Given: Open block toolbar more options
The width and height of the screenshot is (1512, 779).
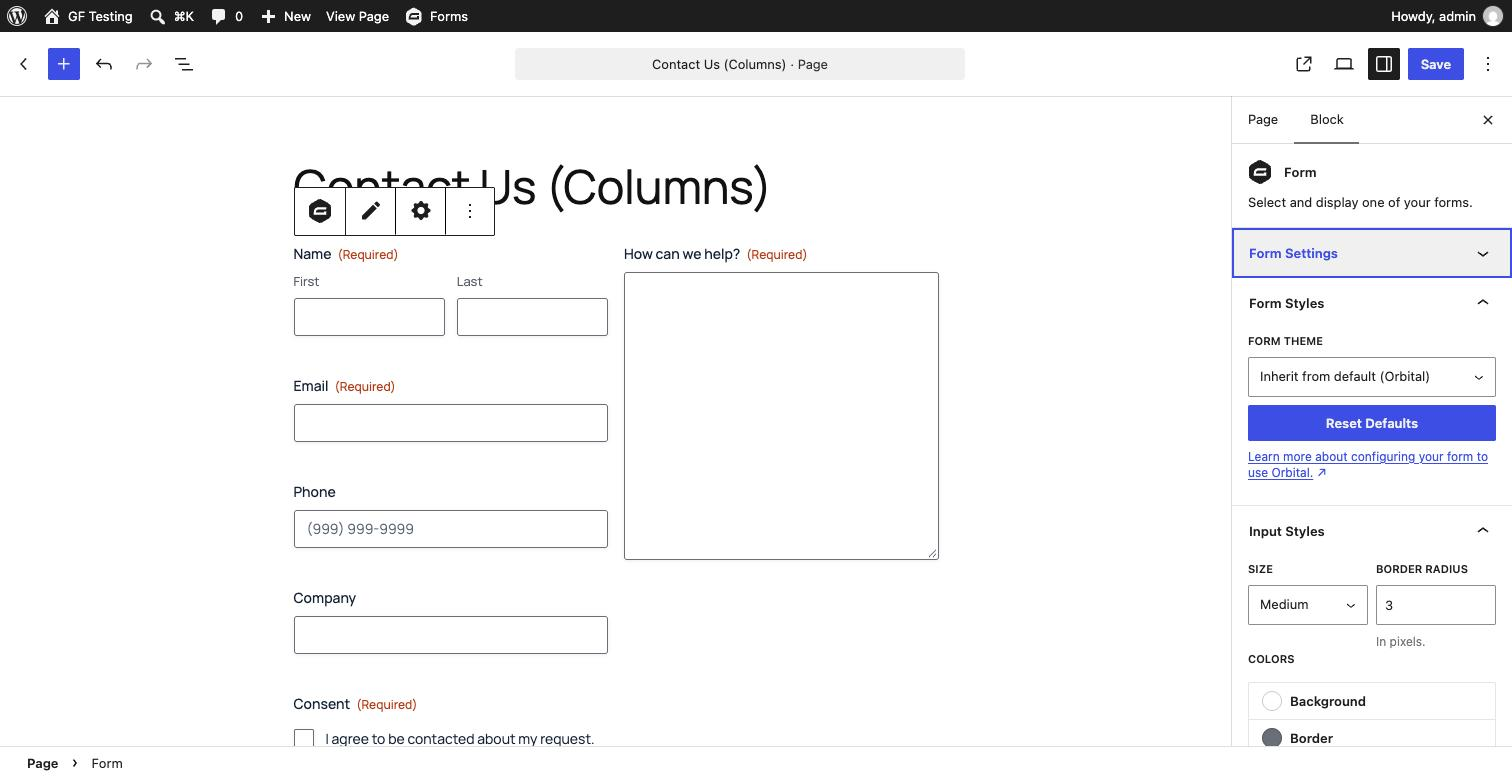Looking at the screenshot, I should pyautogui.click(x=470, y=211).
